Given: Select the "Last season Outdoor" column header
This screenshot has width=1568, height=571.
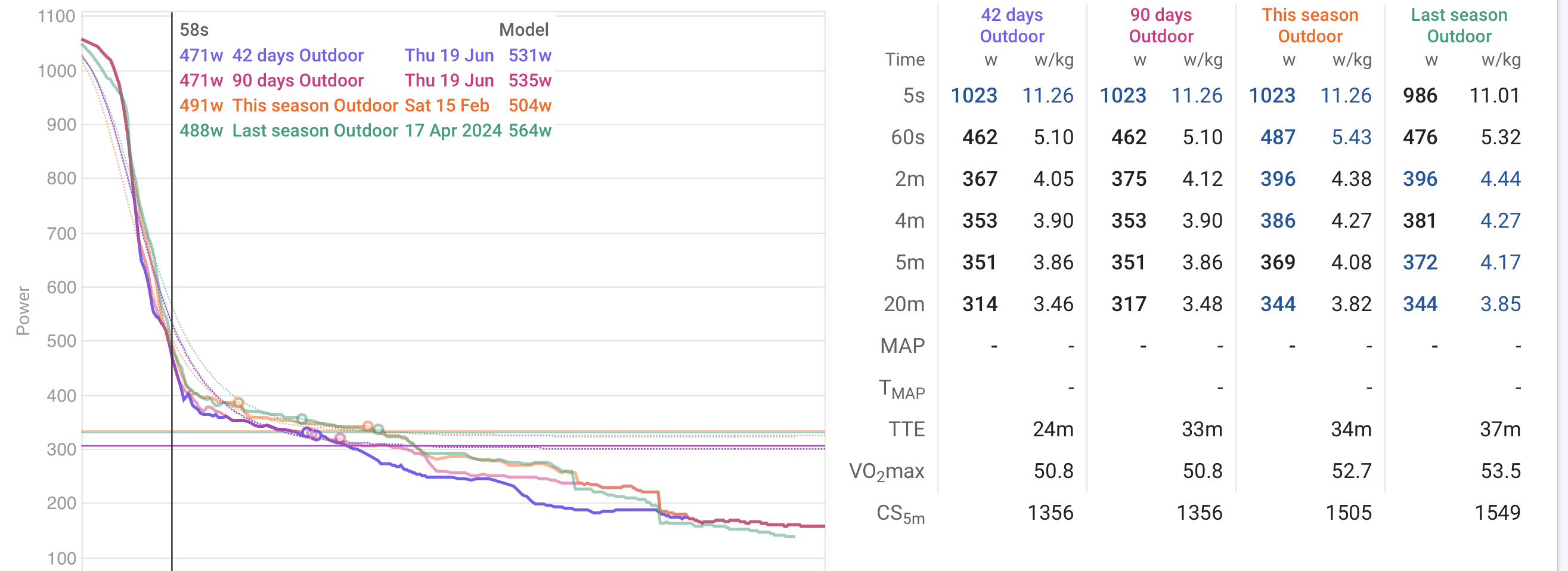Looking at the screenshot, I should pos(1459,26).
